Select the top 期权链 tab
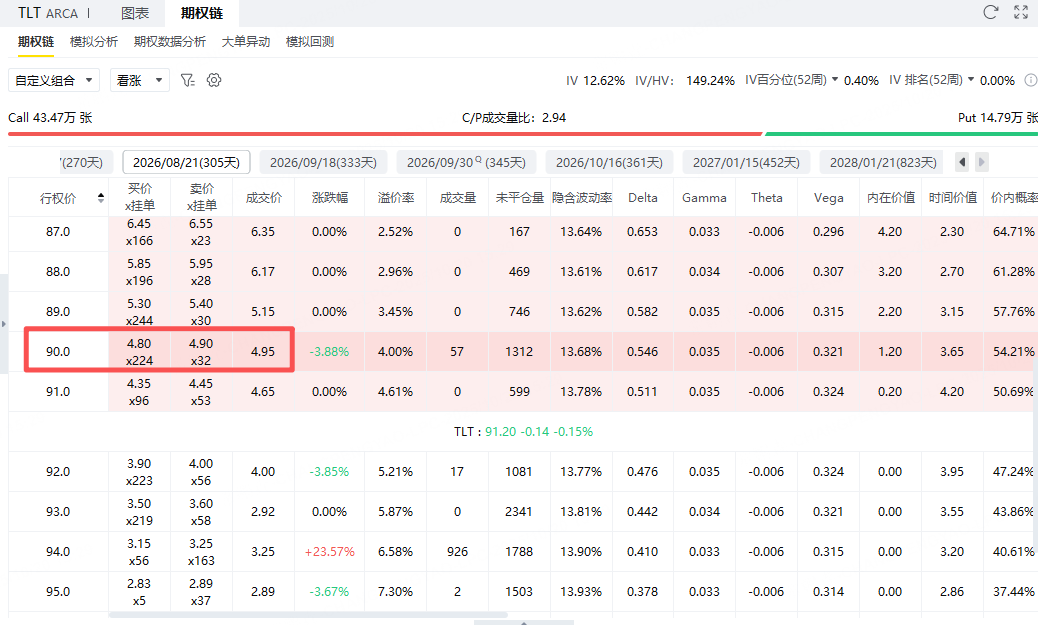 (x=201, y=13)
